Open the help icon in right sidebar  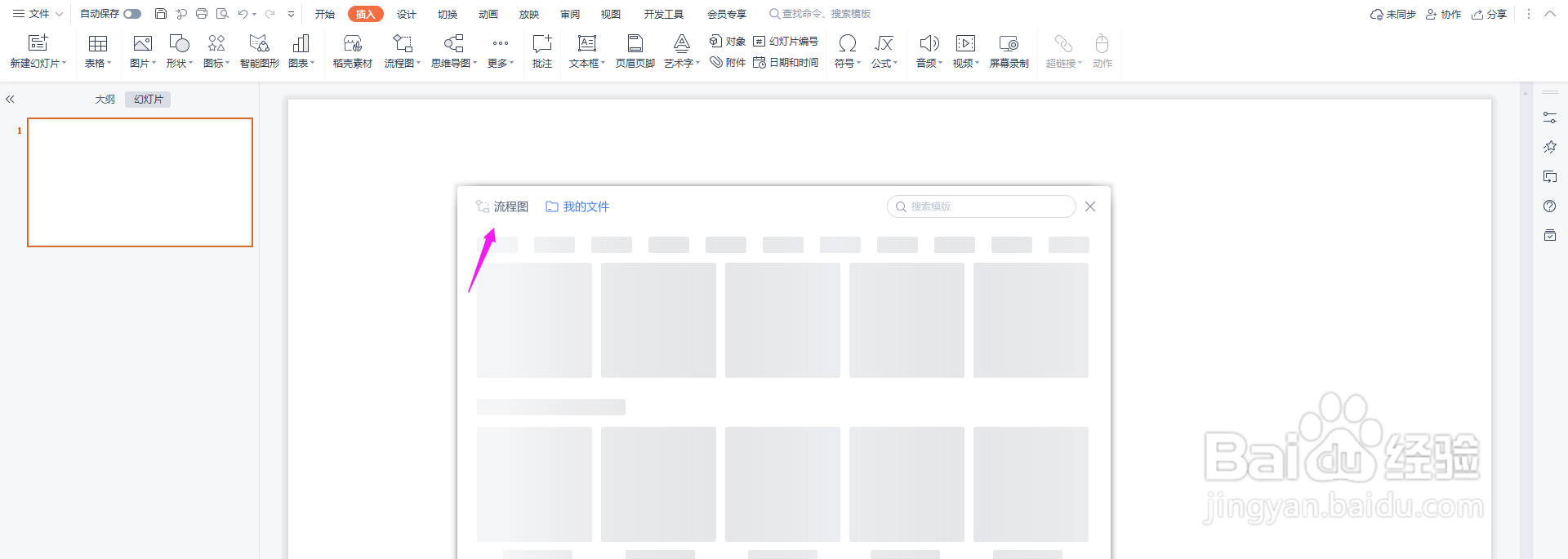tap(1549, 206)
